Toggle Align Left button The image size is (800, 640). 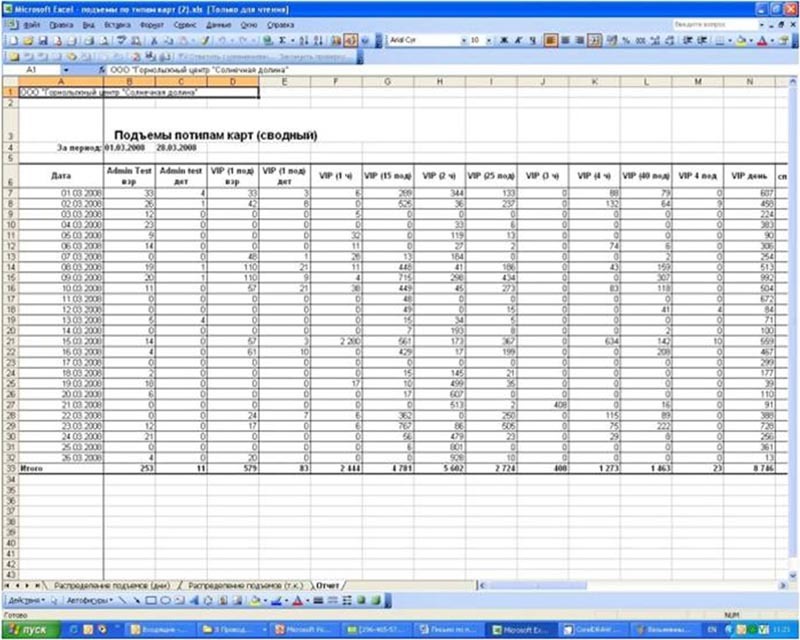[550, 40]
